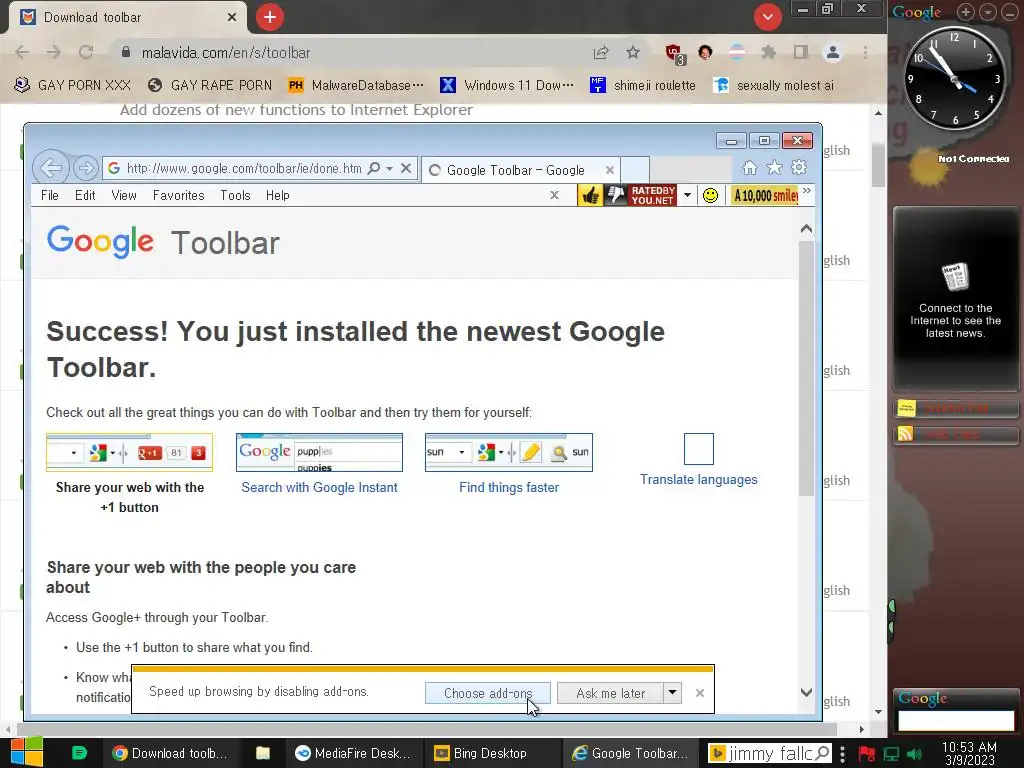This screenshot has height=768, width=1024.
Task: Click the analog clock gadget
Action: coord(955,79)
